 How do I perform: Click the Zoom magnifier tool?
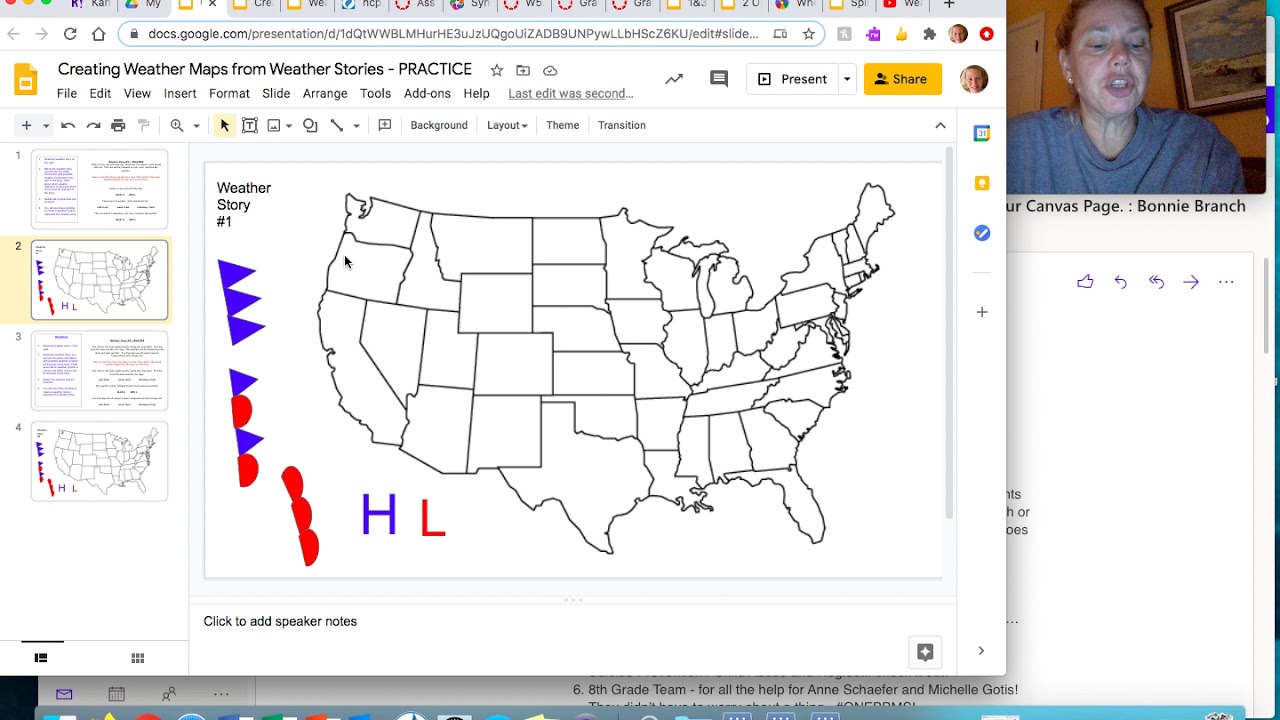(177, 125)
